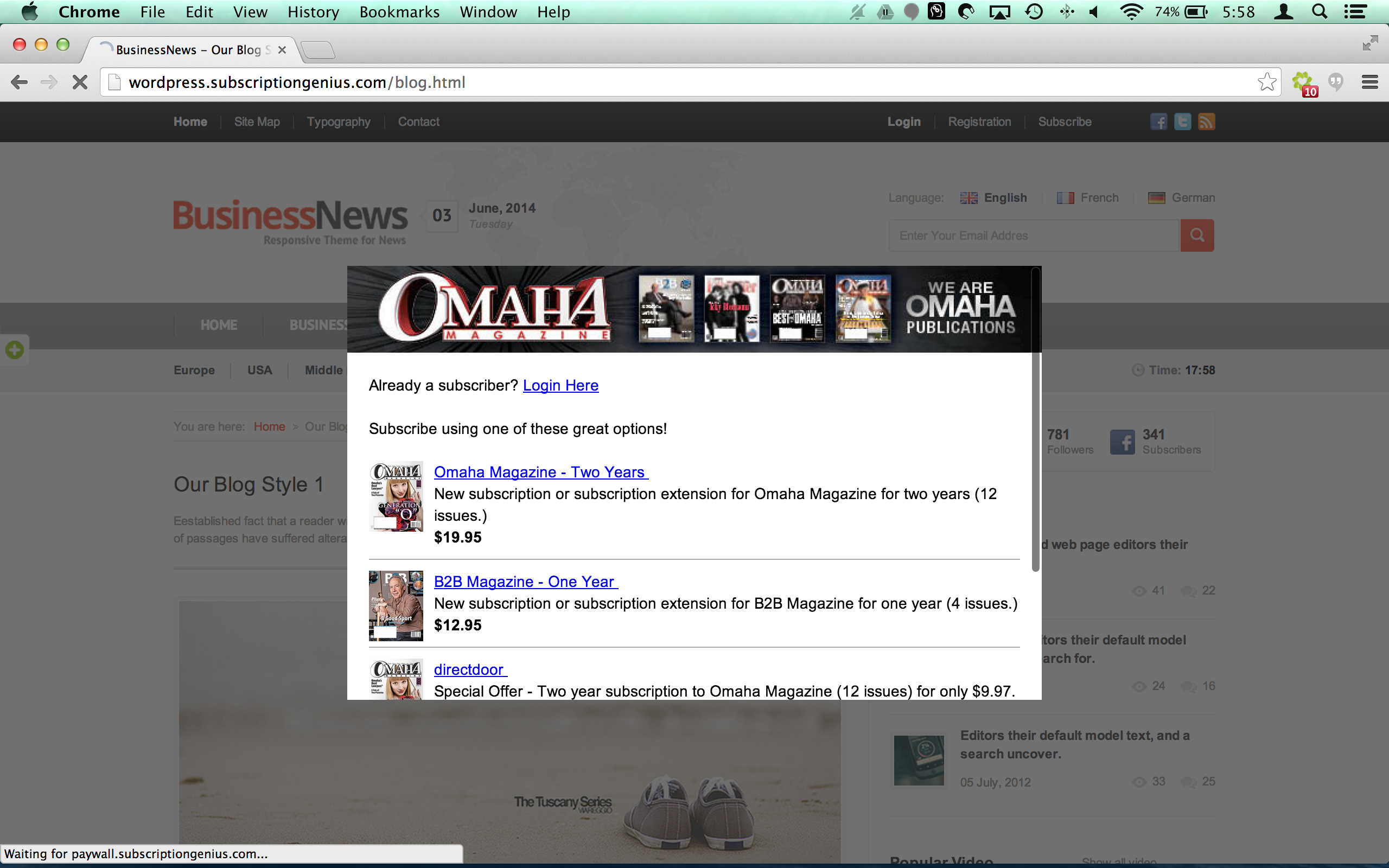Click the email address input field
Screen dimensions: 1389x868
[1034, 235]
